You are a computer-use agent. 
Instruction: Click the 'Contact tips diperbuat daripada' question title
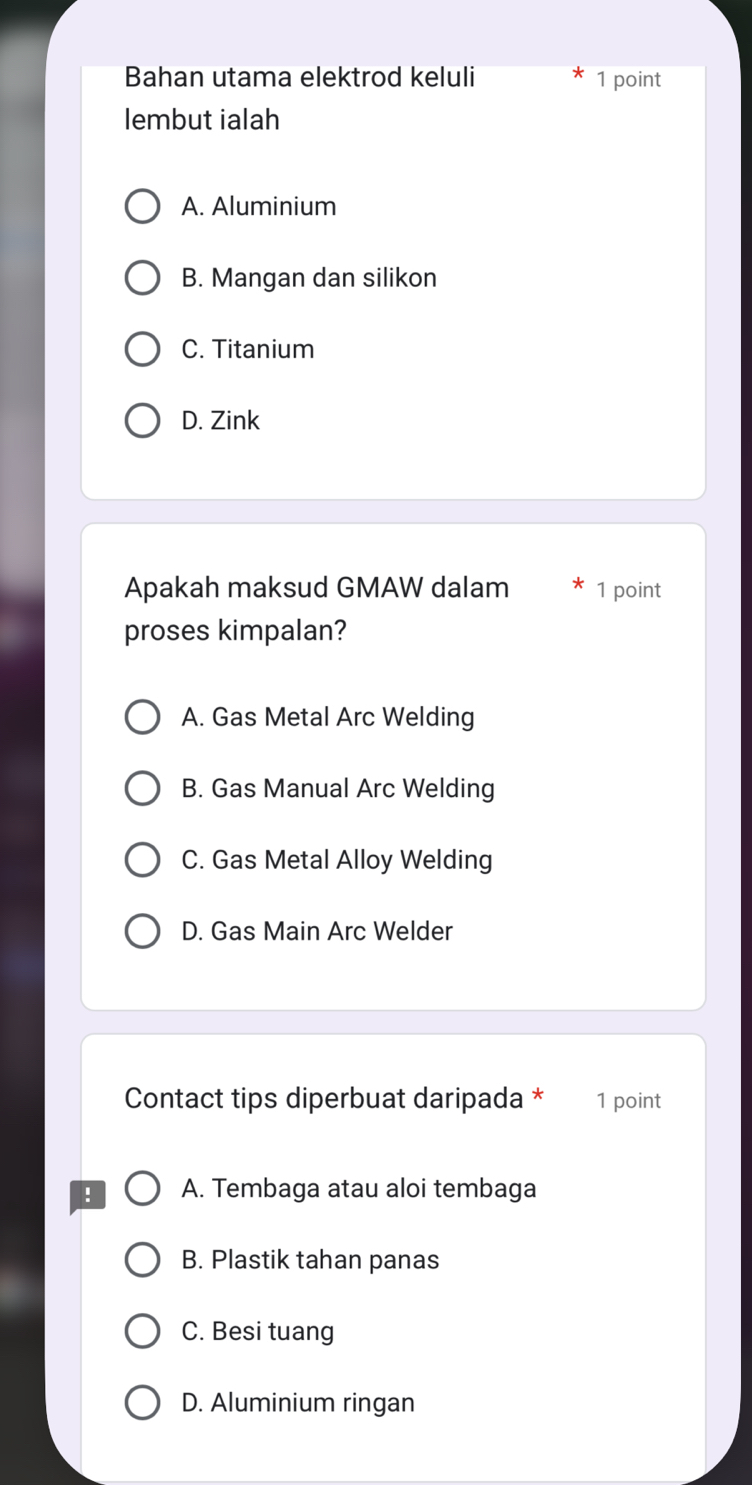tap(324, 1098)
